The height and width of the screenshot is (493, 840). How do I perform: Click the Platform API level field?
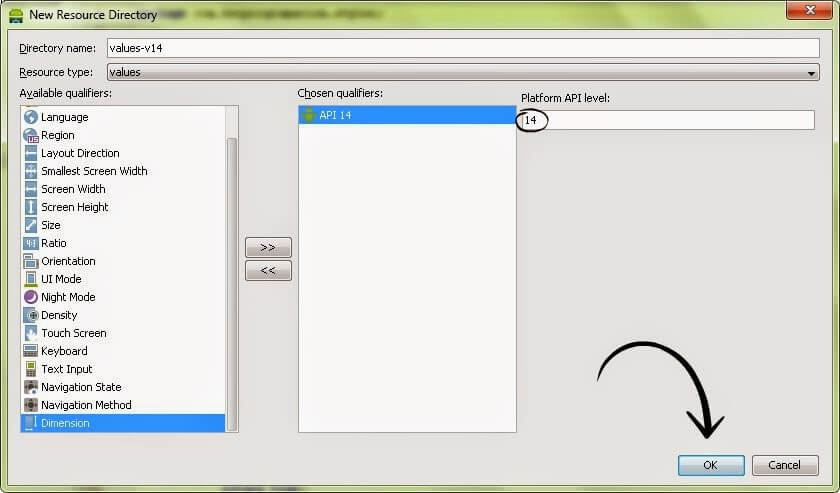(668, 120)
